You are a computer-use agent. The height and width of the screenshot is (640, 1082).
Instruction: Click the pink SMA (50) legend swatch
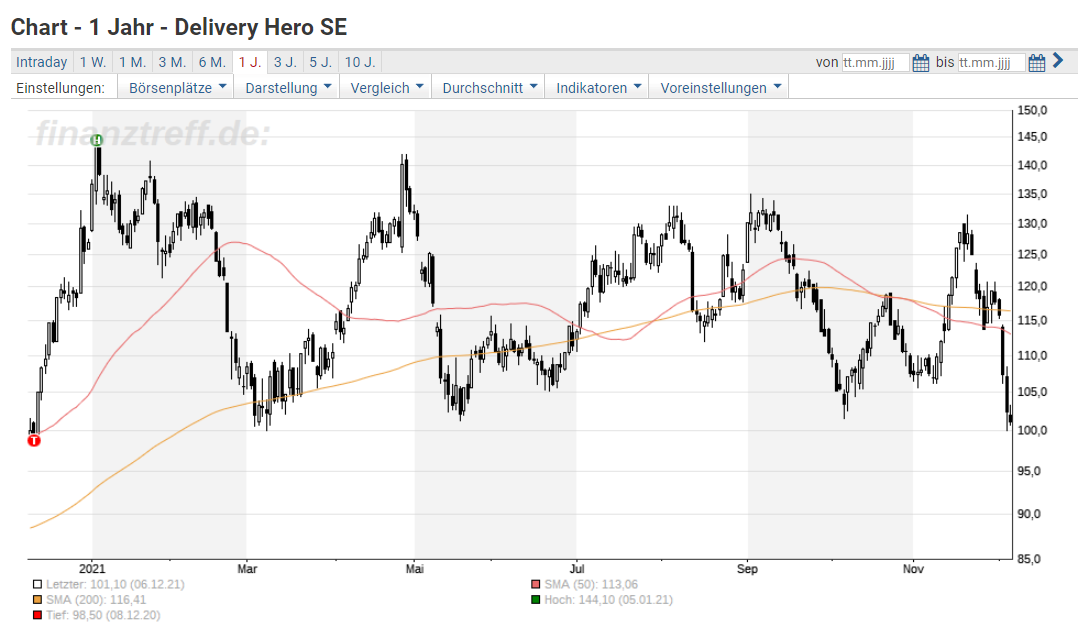click(535, 585)
